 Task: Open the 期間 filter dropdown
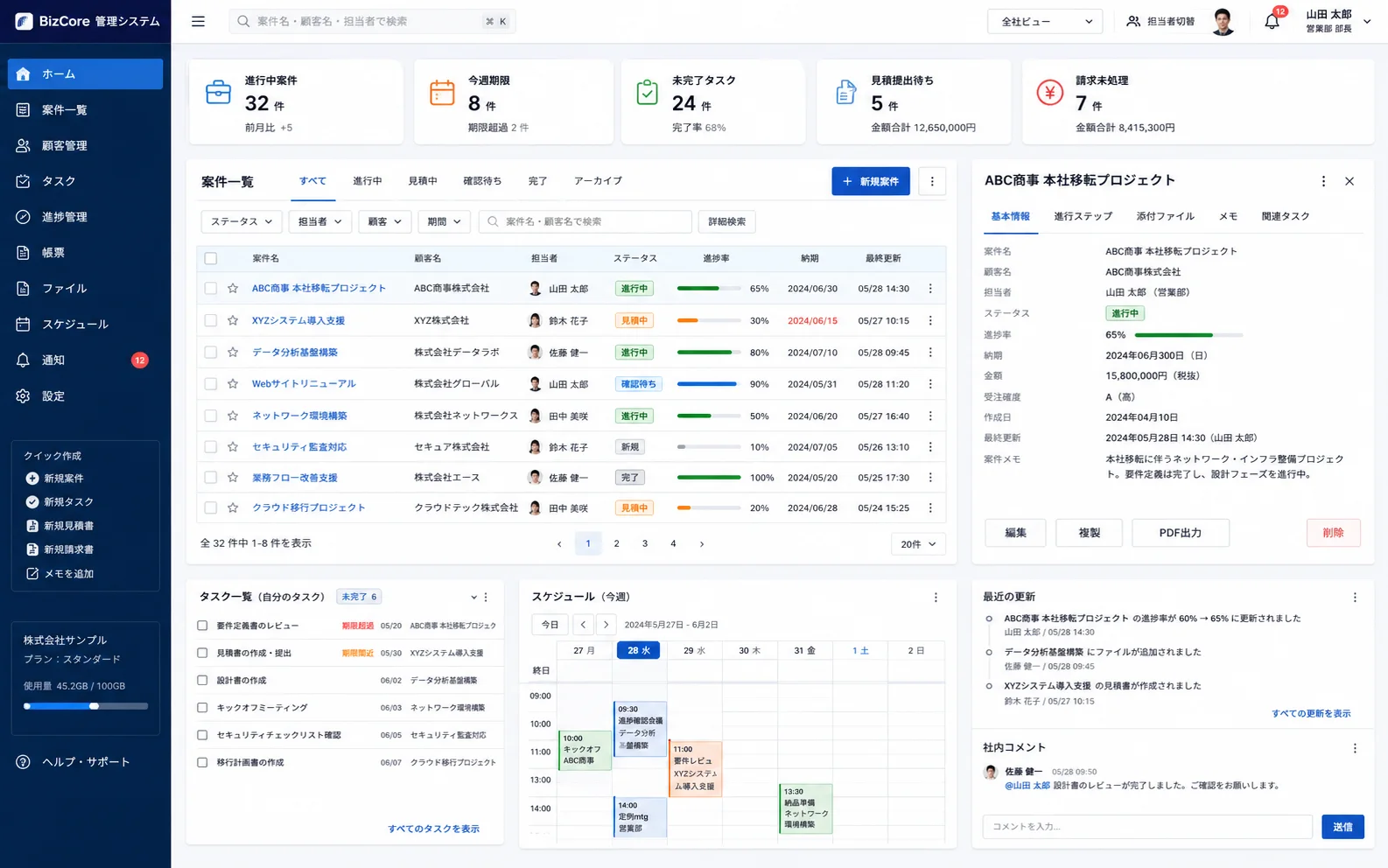444,221
